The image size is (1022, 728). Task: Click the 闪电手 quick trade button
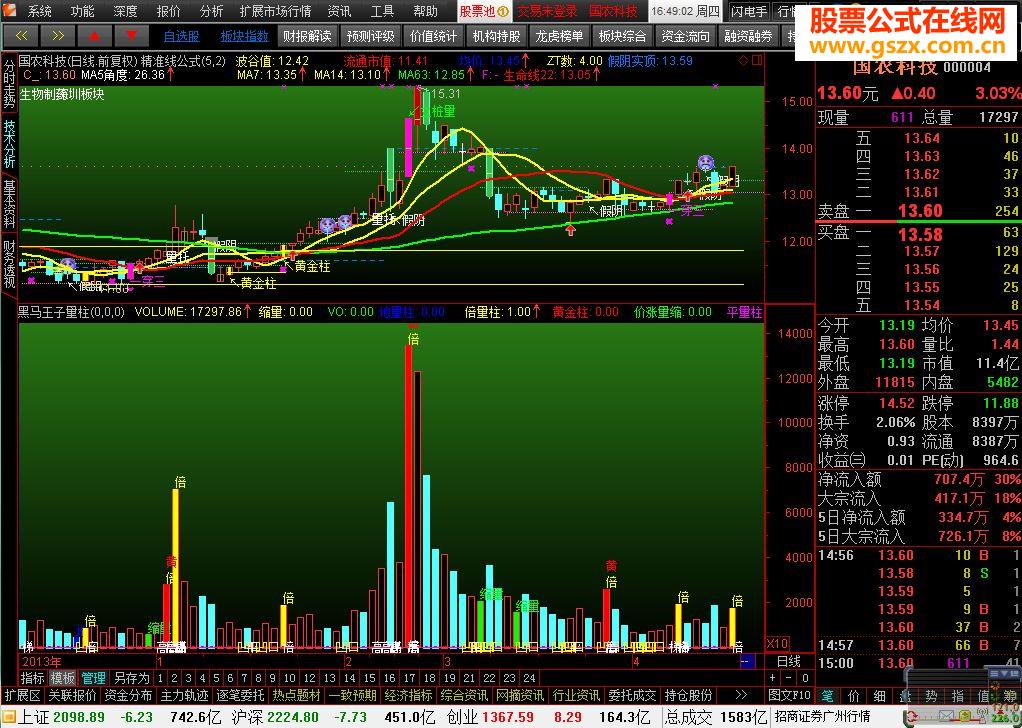pyautogui.click(x=749, y=11)
